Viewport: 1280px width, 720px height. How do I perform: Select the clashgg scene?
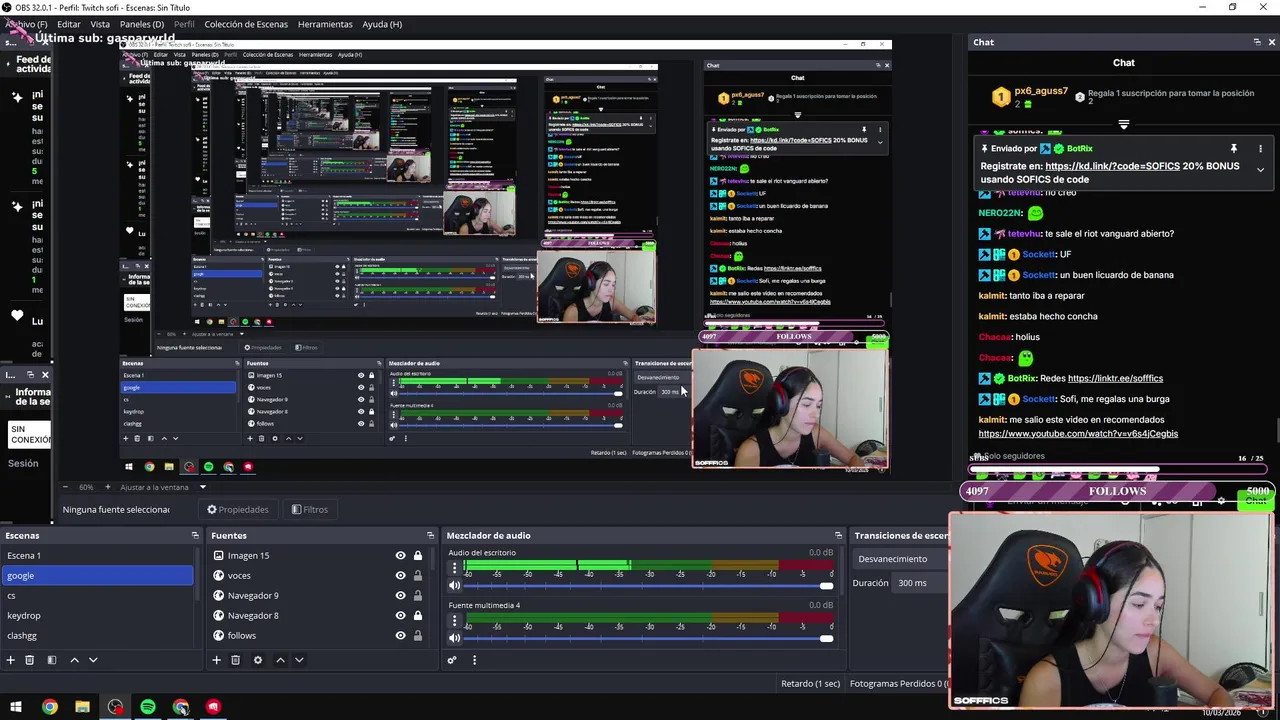[x=97, y=636]
